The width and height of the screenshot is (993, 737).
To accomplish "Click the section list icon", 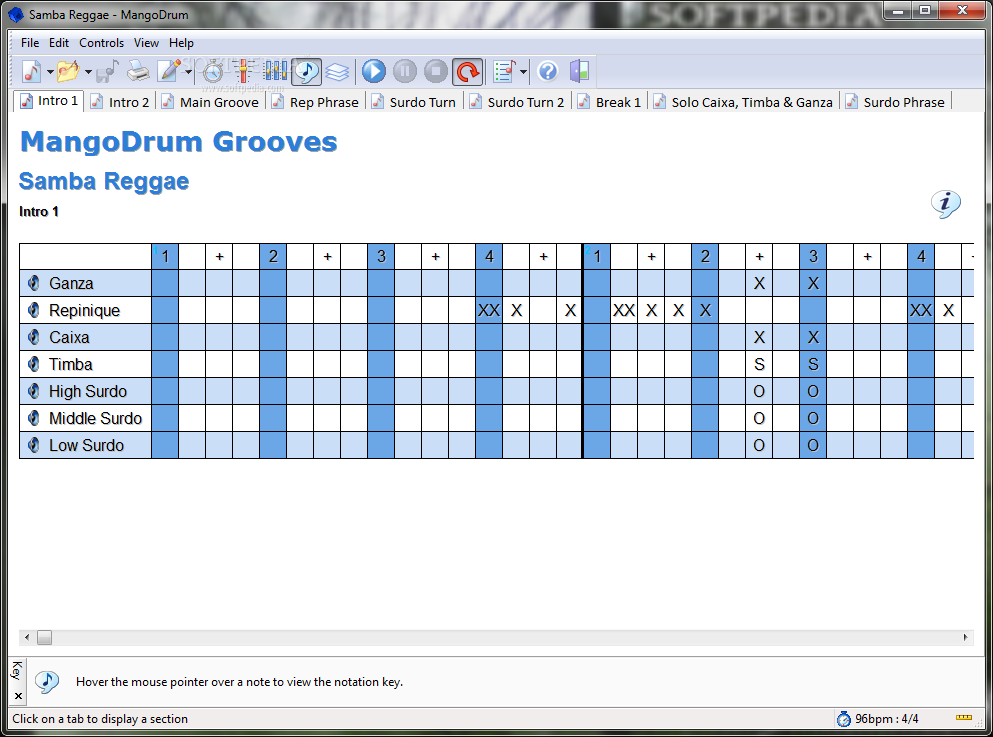I will pyautogui.click(x=504, y=72).
